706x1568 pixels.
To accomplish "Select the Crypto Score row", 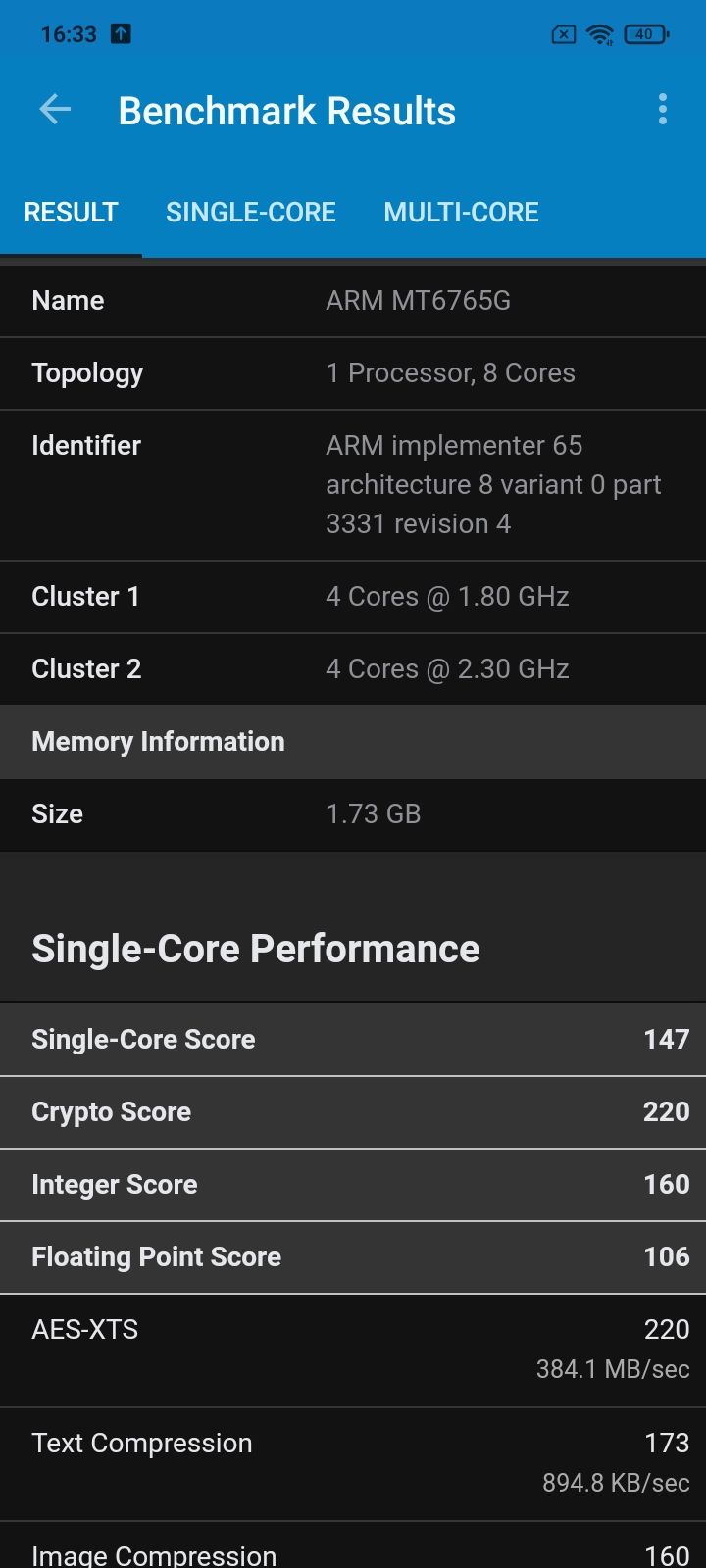I will 353,1111.
